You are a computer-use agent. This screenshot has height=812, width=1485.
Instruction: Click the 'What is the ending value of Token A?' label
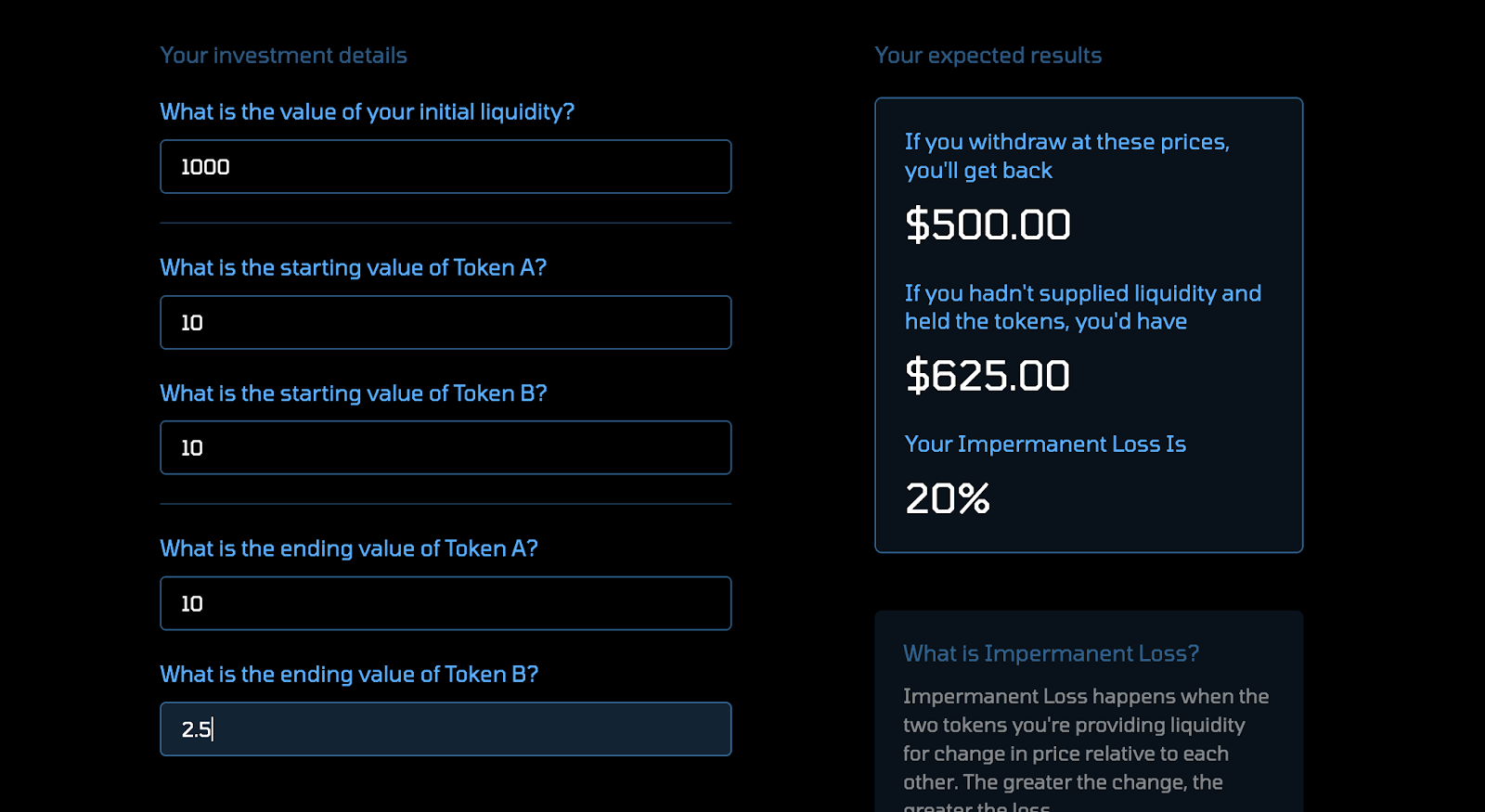pyautogui.click(x=348, y=548)
